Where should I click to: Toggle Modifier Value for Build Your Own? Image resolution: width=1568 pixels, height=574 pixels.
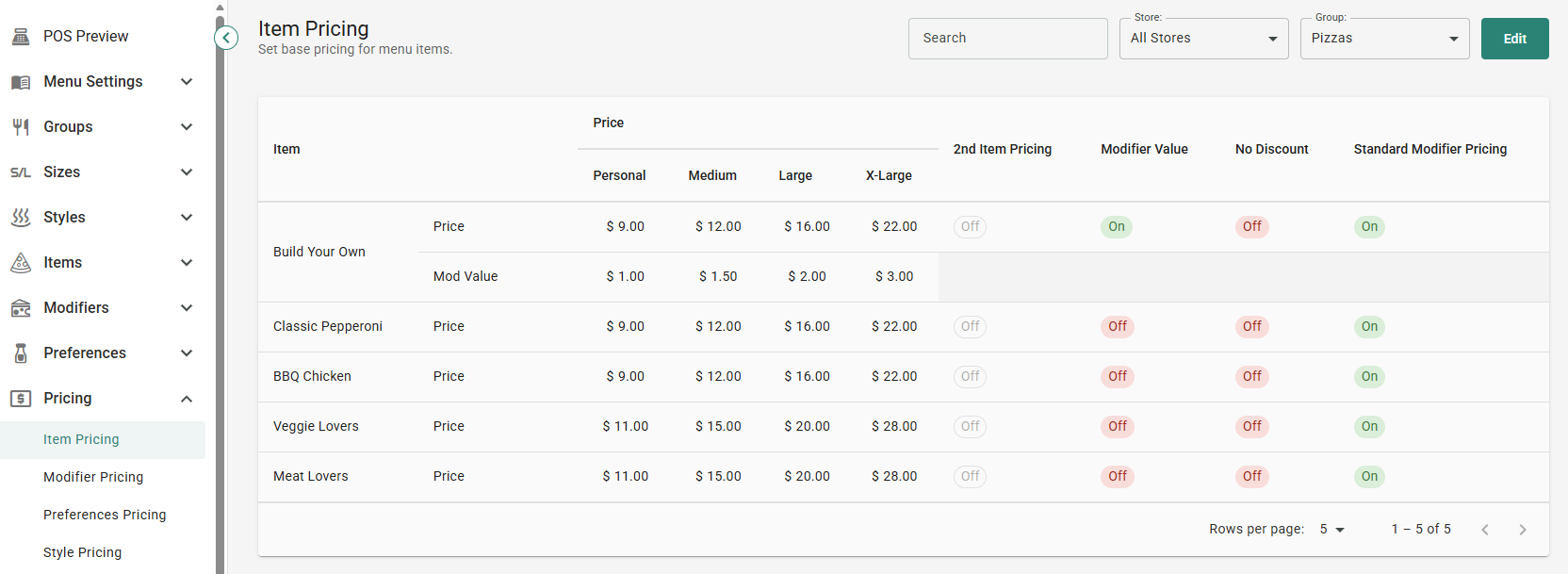pos(1117,226)
